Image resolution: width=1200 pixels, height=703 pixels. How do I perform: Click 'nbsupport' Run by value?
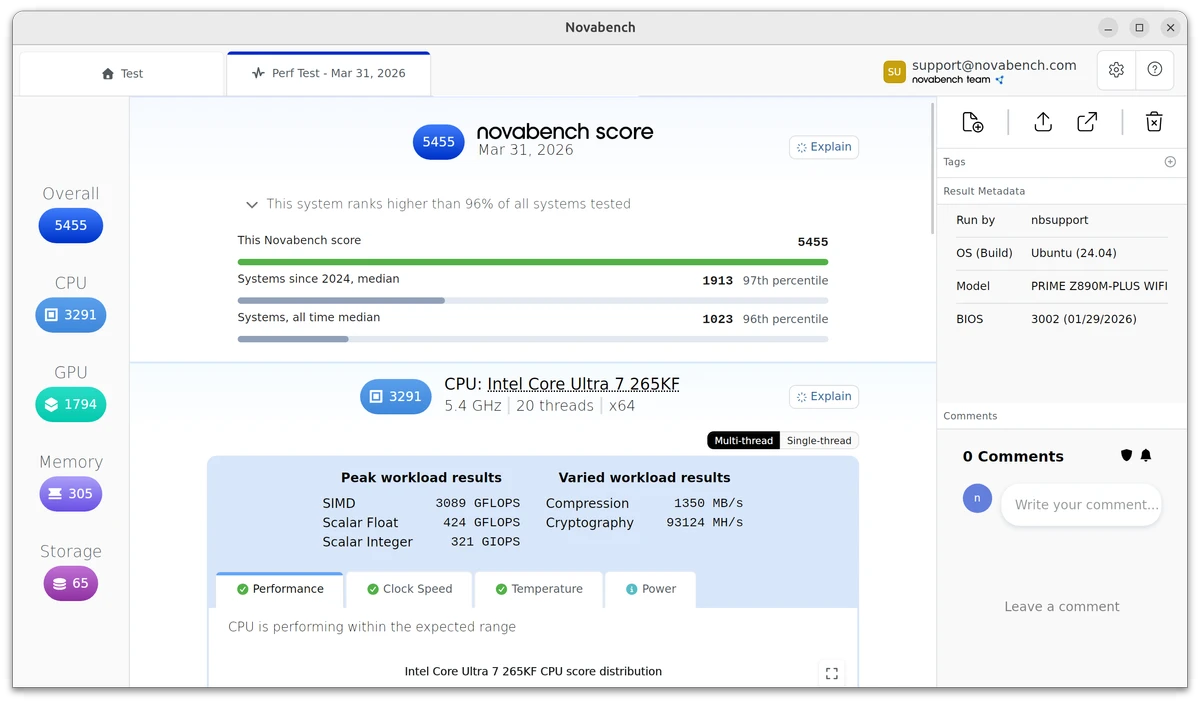click(x=1060, y=220)
